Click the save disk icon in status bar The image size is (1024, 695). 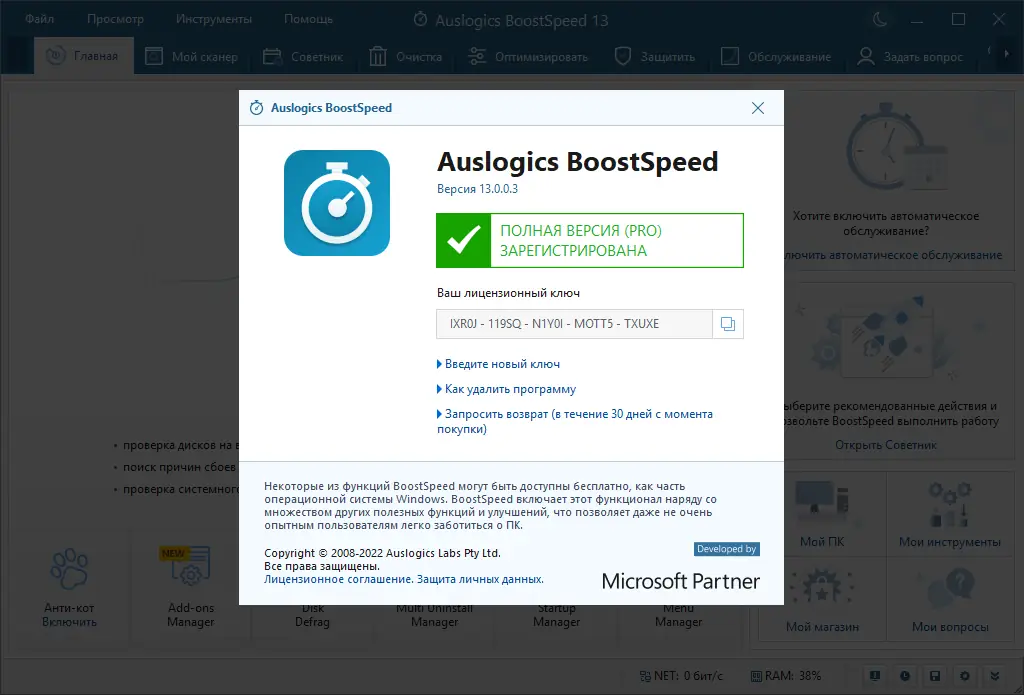935,676
